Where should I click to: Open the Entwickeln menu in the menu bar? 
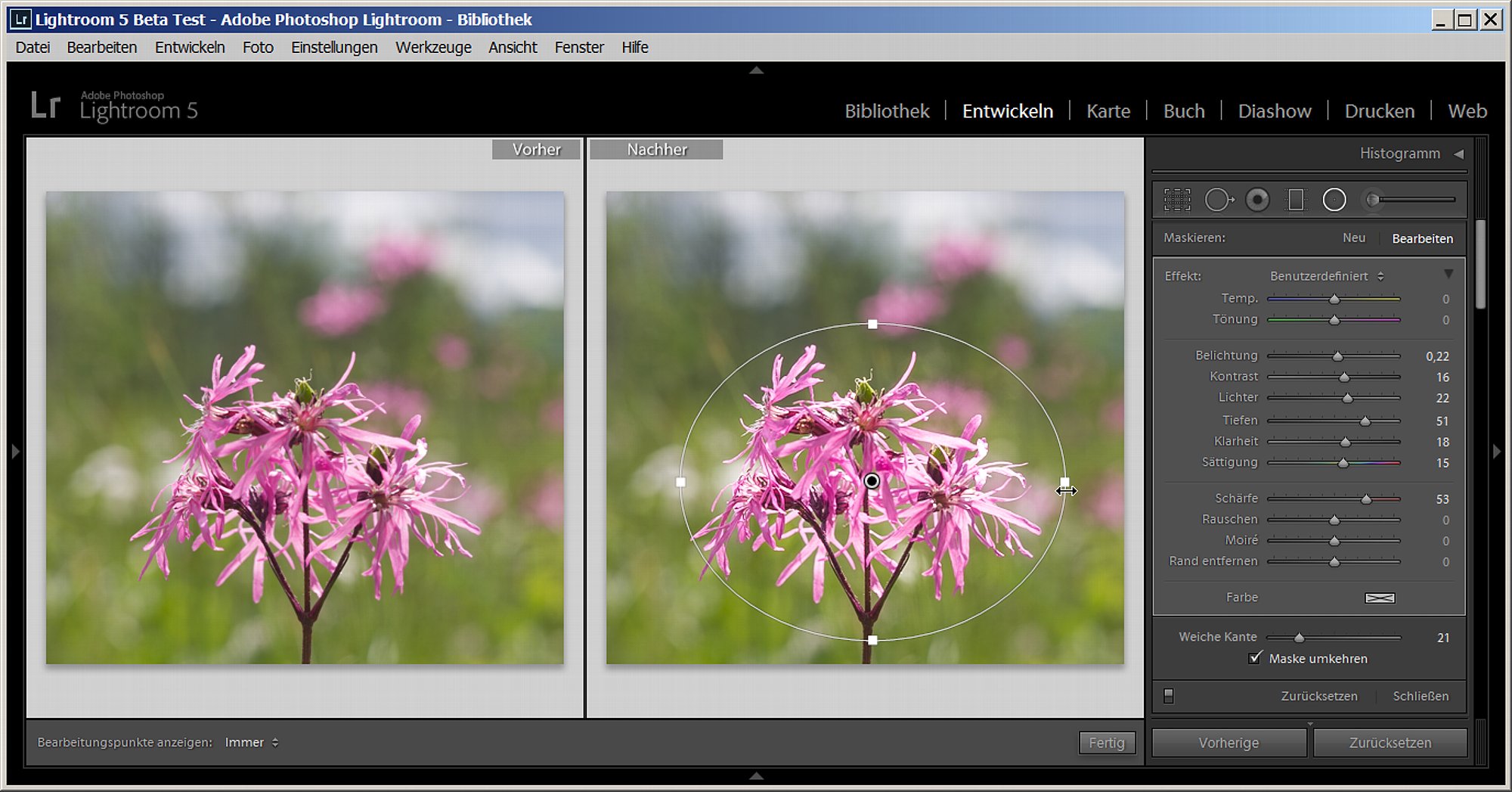190,47
